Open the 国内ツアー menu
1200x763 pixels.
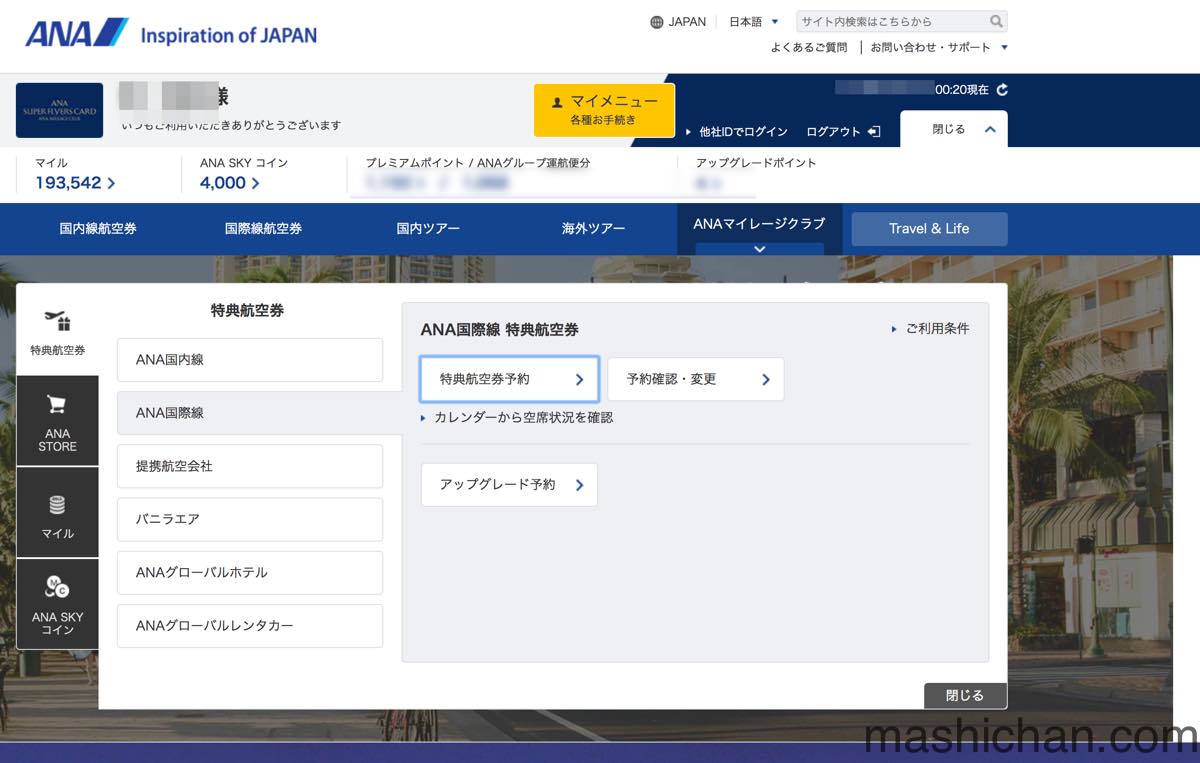(428, 229)
